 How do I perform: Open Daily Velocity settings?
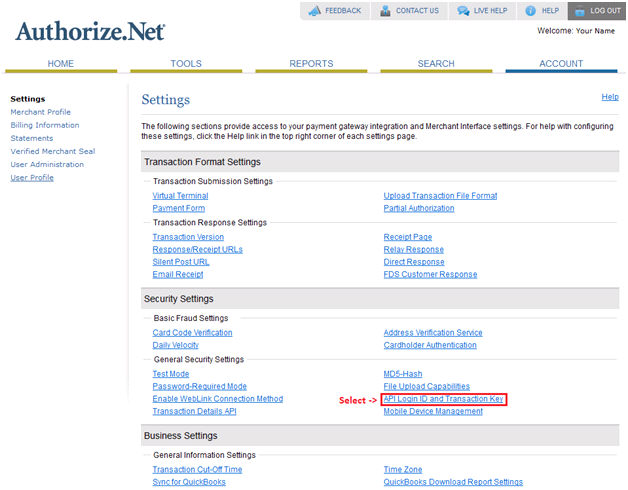click(175, 345)
